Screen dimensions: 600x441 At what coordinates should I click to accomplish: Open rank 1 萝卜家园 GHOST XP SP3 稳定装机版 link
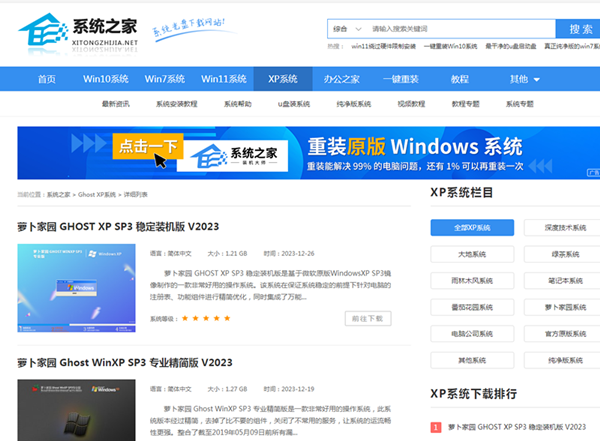(x=517, y=427)
